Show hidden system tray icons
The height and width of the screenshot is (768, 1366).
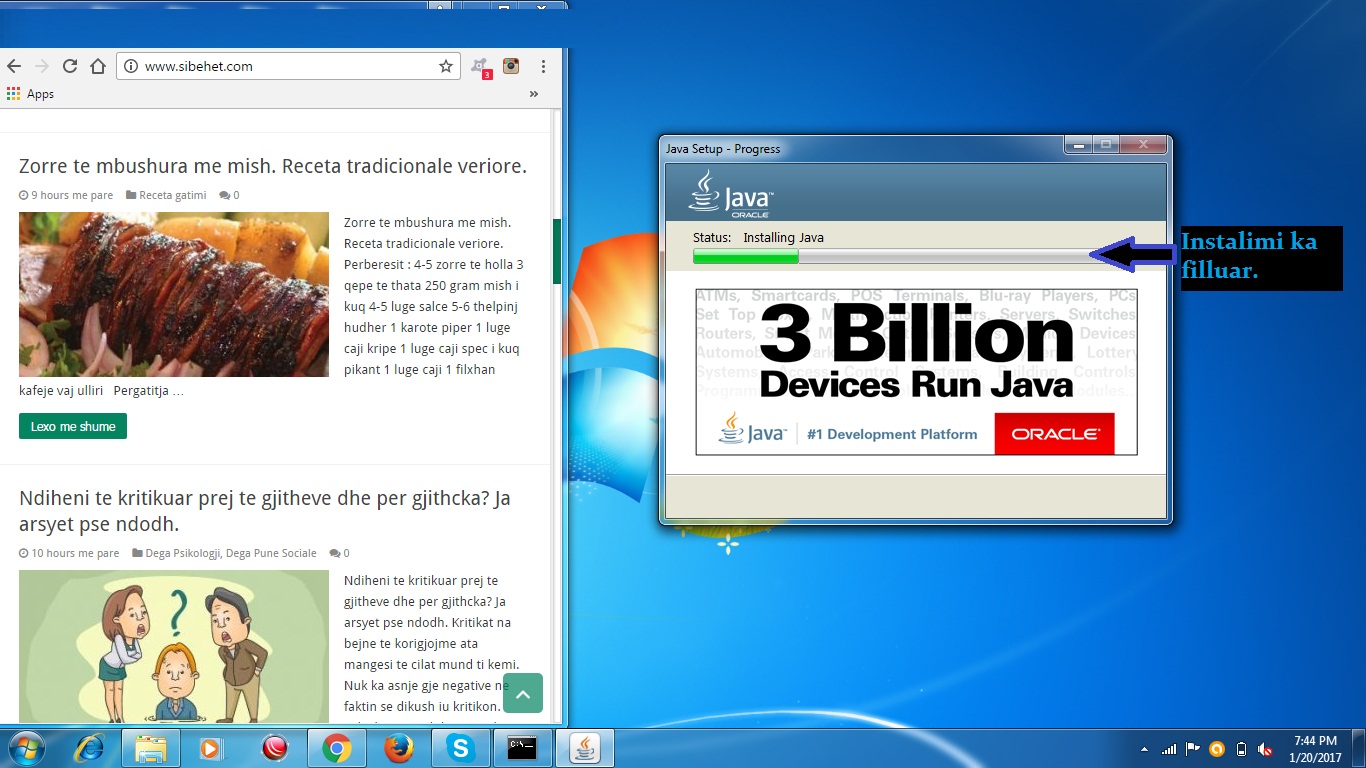click(x=1144, y=748)
